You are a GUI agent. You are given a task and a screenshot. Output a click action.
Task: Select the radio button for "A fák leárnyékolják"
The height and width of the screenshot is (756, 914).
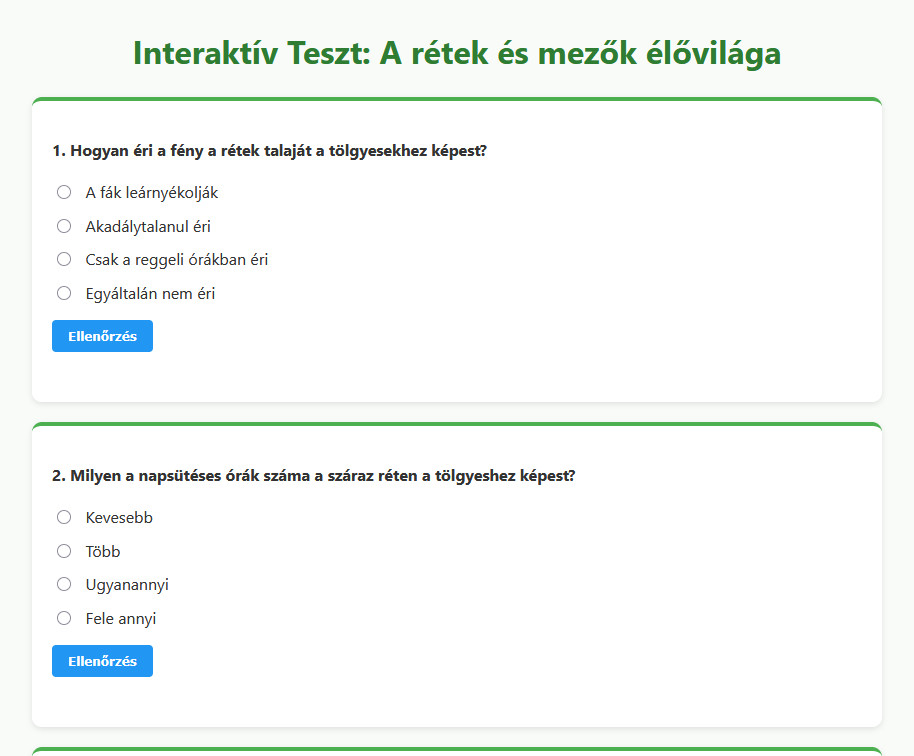(x=64, y=192)
